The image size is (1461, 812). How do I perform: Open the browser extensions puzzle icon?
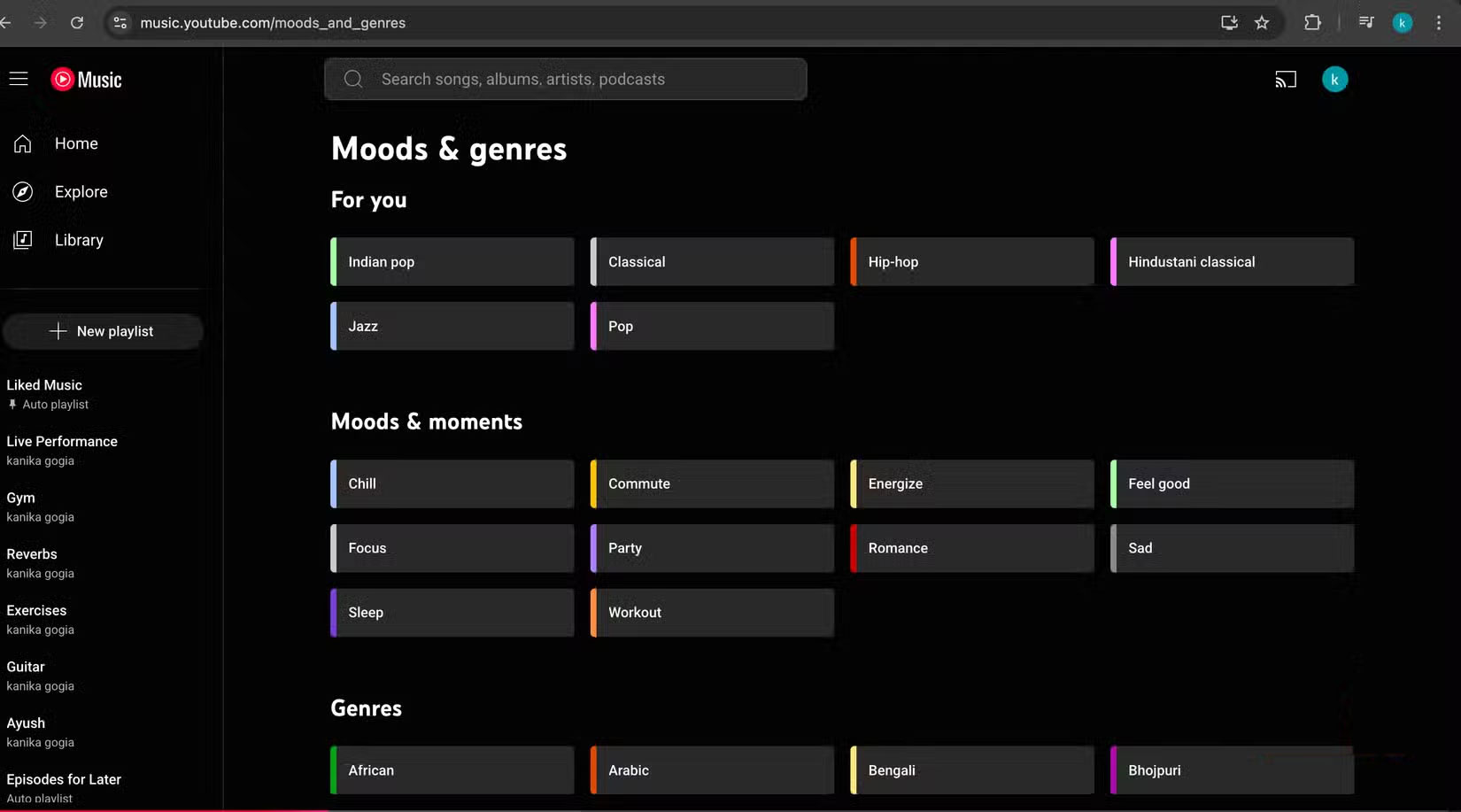[1313, 22]
